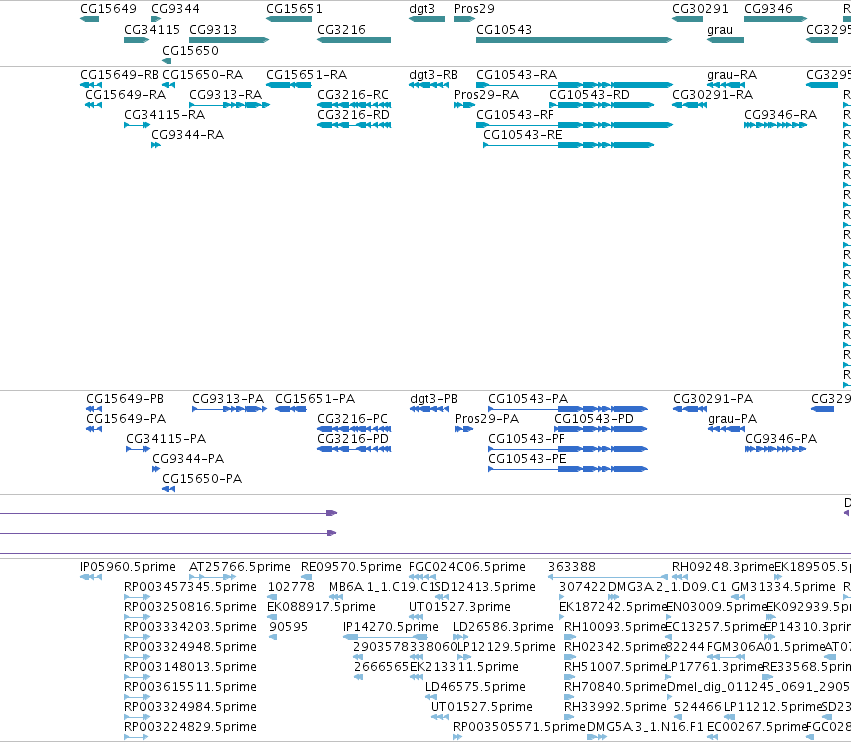Click protein CG15651-PA label
Image resolution: width=851 pixels, height=742 pixels.
[x=315, y=399]
